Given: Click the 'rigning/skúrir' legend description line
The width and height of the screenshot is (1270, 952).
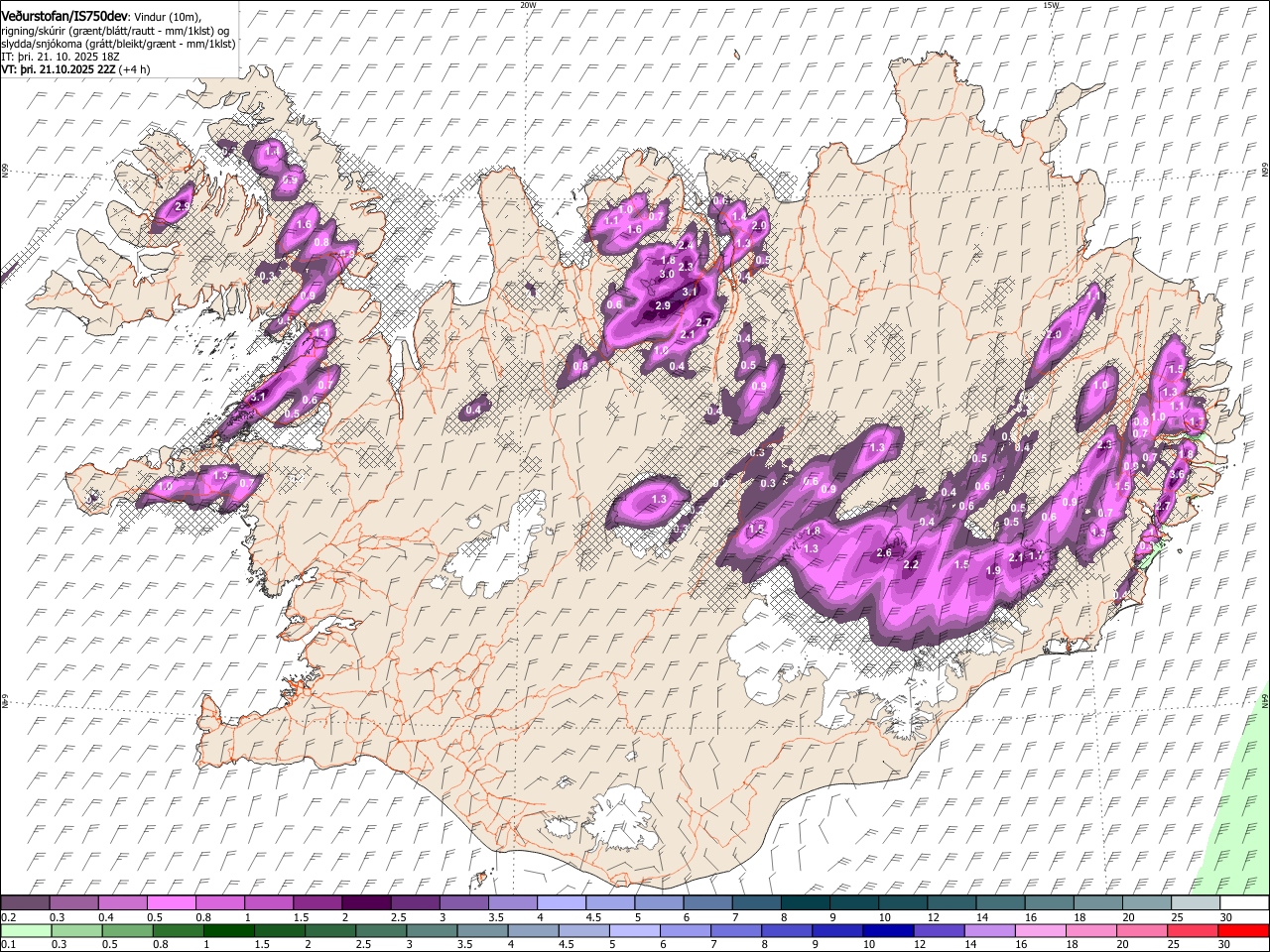Looking at the screenshot, I should 114,30.
